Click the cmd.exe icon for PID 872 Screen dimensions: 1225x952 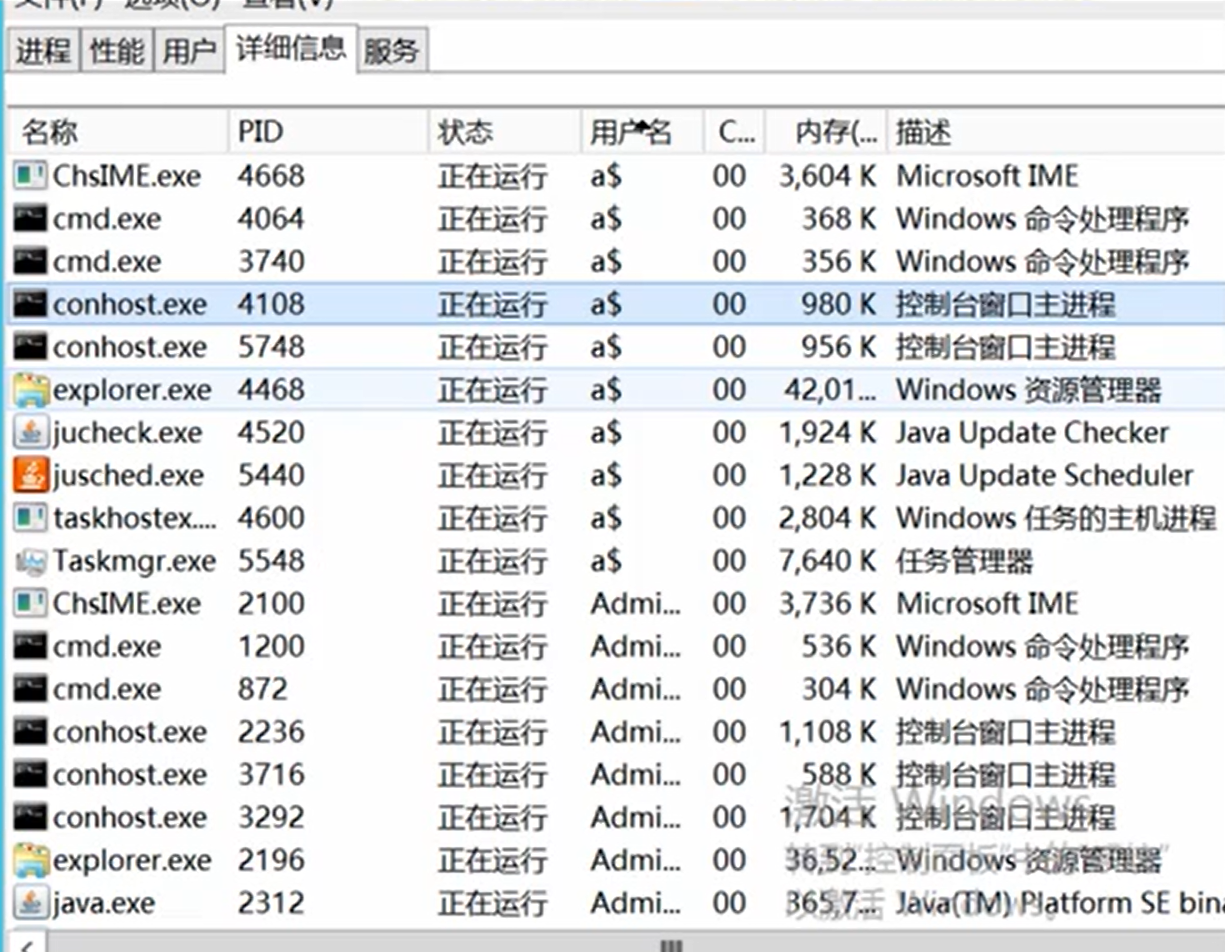coord(31,690)
